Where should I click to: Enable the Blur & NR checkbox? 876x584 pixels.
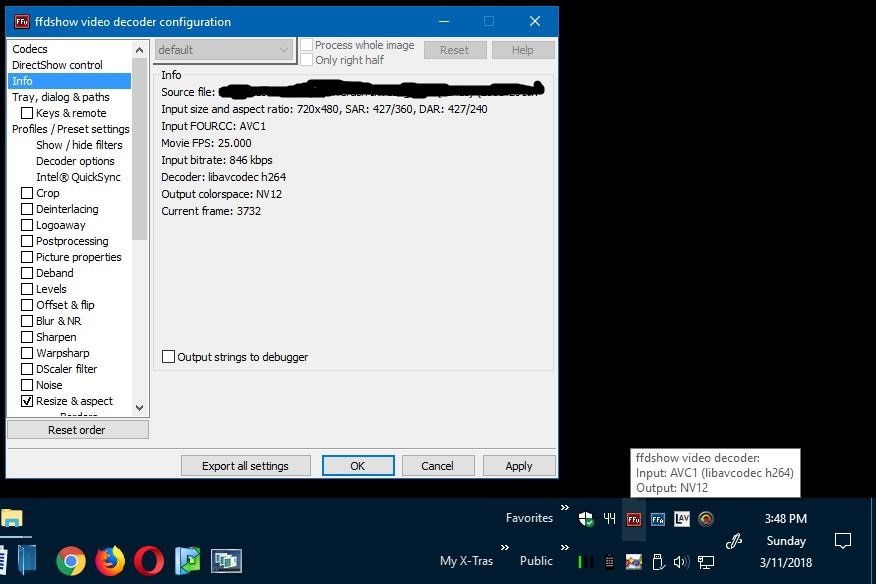pyautogui.click(x=27, y=321)
